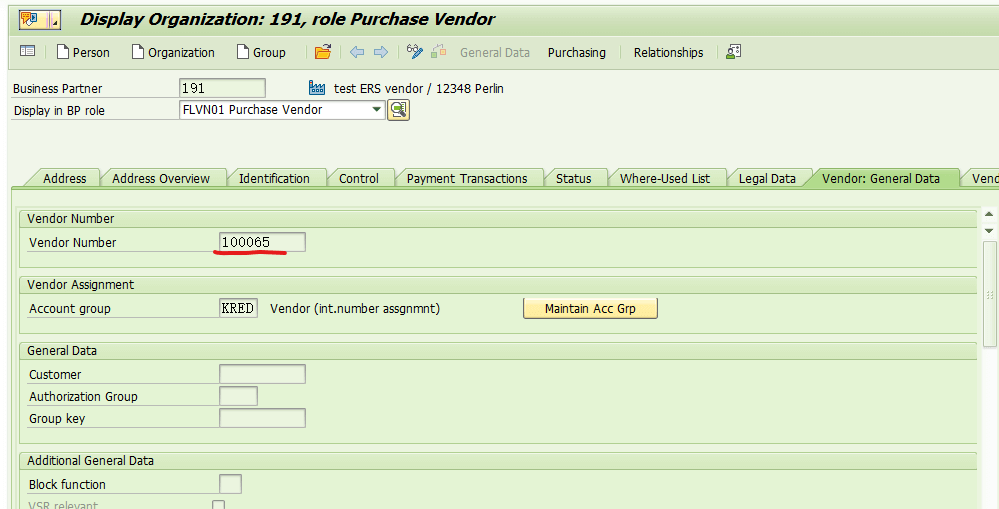Click the role details icon beside BP role

pos(398,110)
